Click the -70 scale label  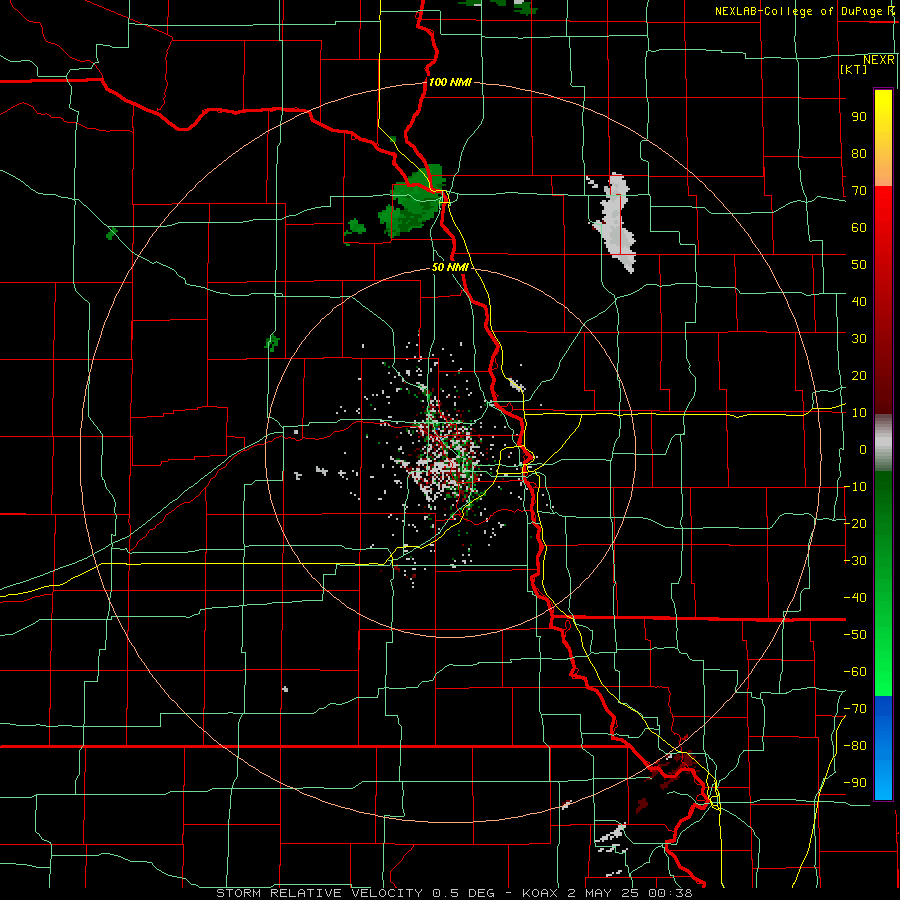(855, 709)
